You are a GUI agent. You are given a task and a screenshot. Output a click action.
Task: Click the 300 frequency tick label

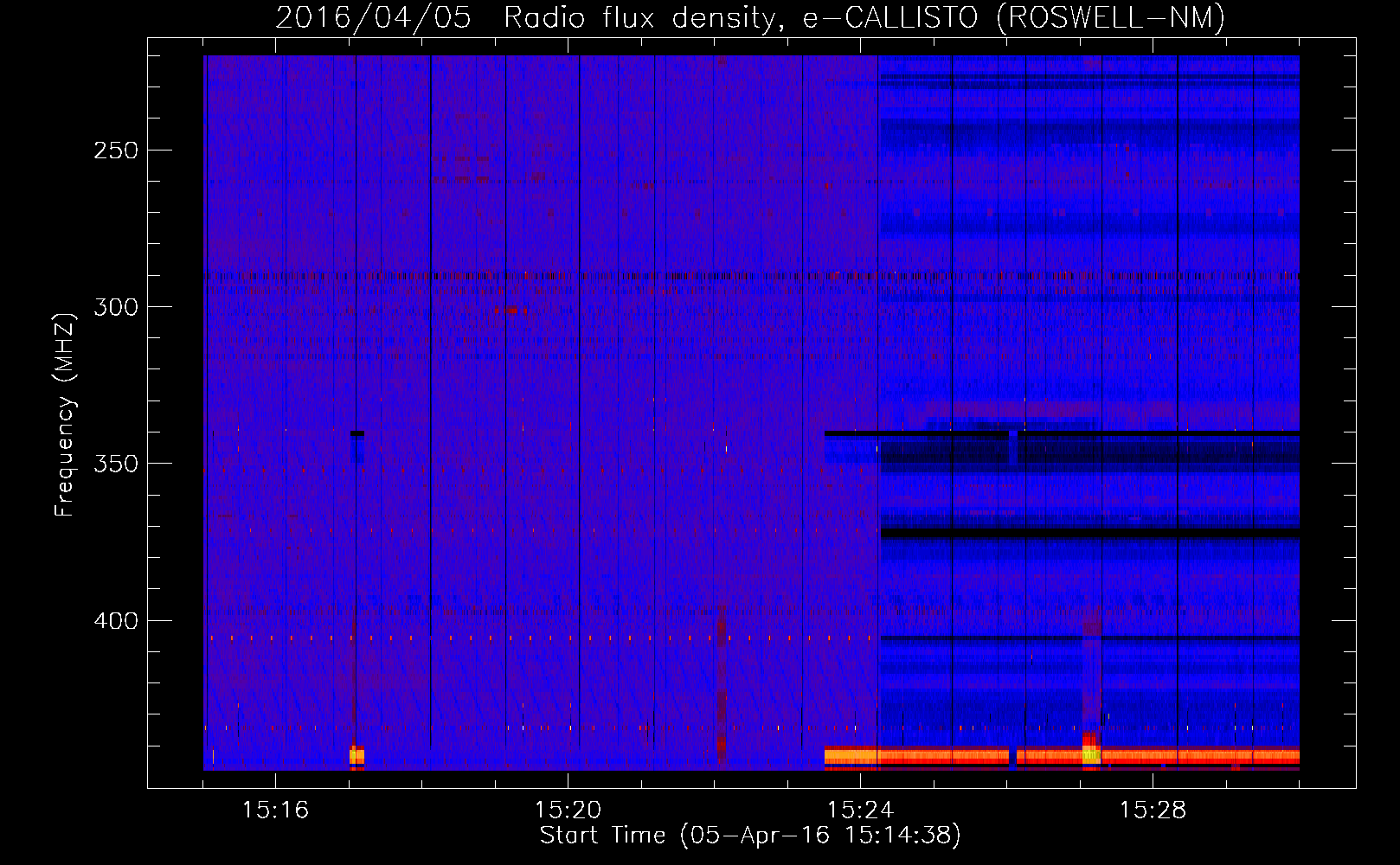116,307
